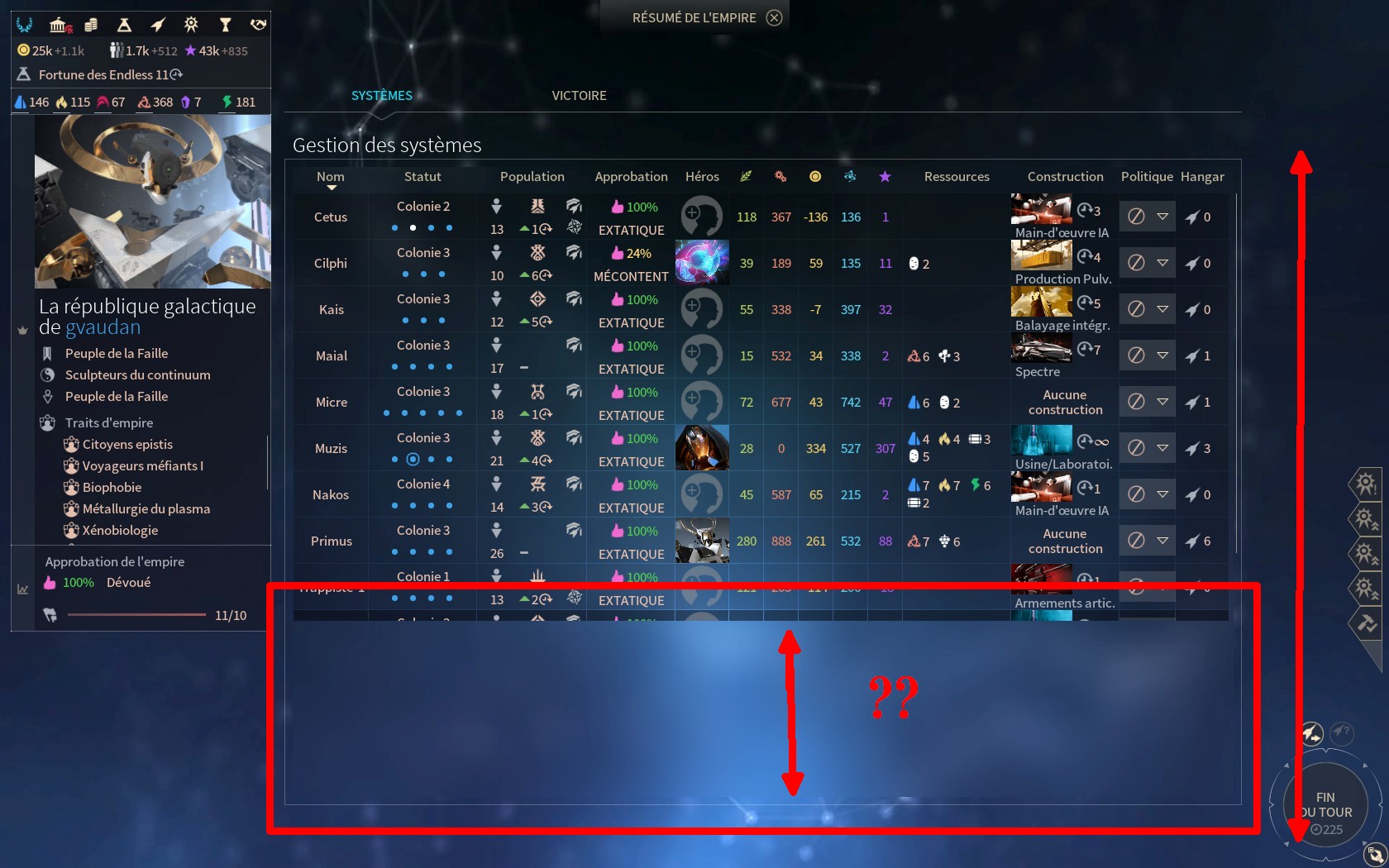Screen dimensions: 1389x868
Task: Click the empire population progress bar
Action: (136, 615)
